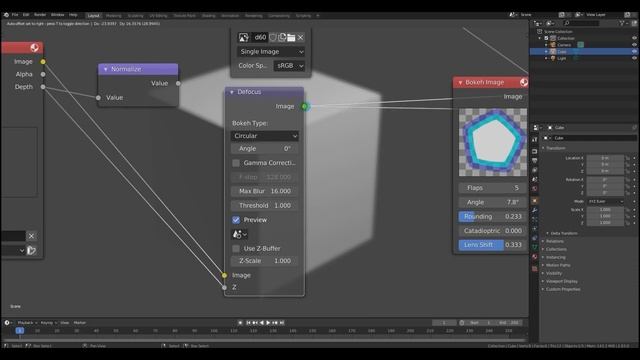
Task: Toggle visibility eye for Collection
Action: (634, 38)
